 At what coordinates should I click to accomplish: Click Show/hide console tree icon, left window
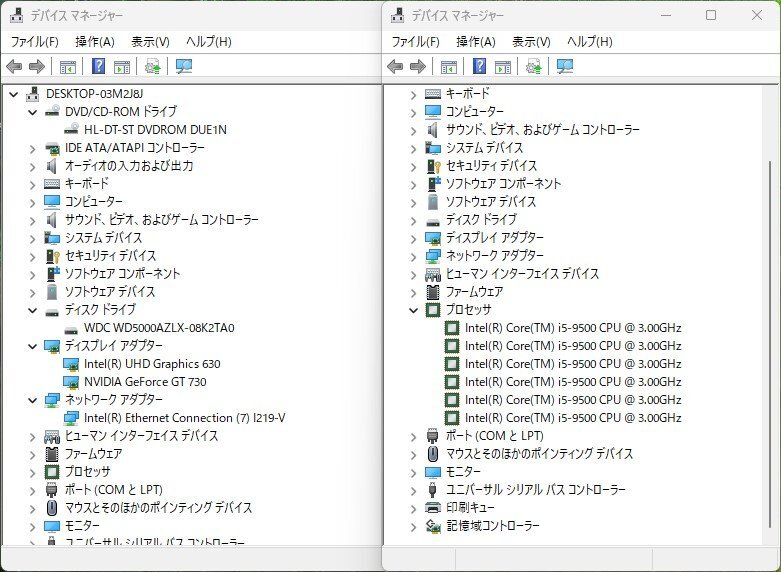[68, 66]
